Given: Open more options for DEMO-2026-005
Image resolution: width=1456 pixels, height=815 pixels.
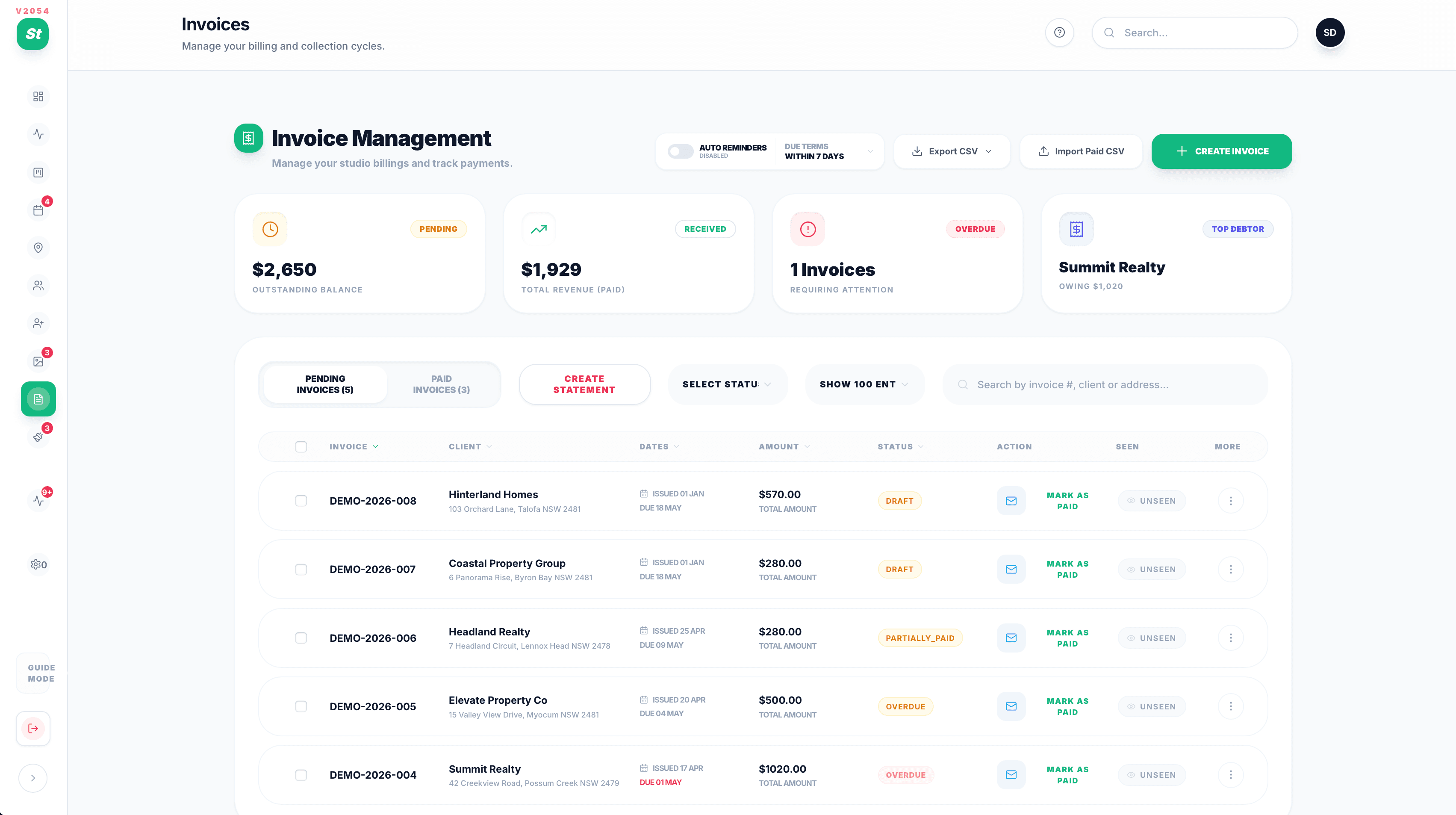Looking at the screenshot, I should click(1230, 706).
